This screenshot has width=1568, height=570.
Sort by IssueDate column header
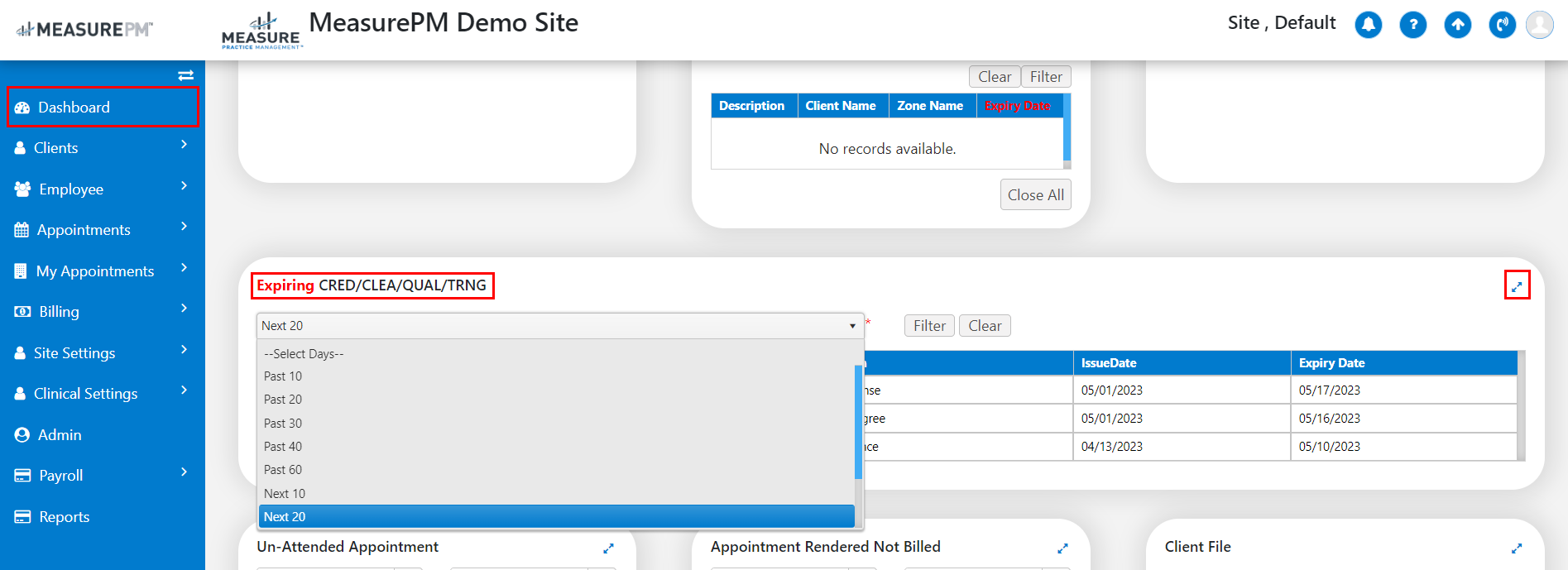pos(1182,363)
